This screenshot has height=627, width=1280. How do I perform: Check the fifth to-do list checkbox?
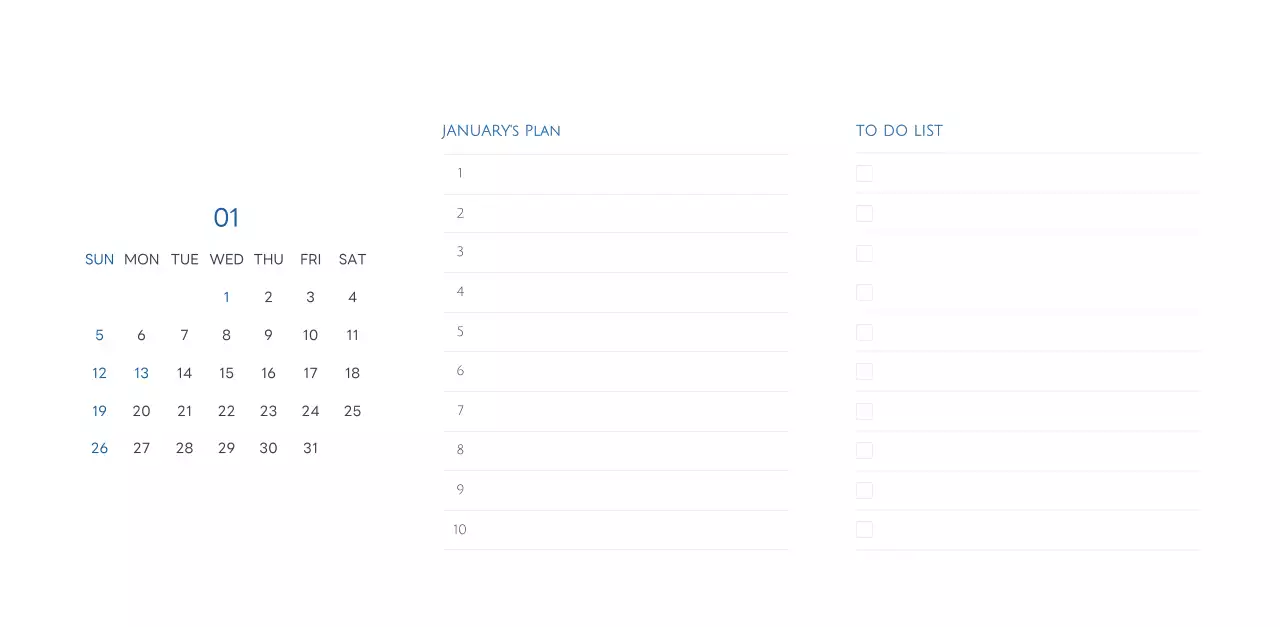point(864,332)
